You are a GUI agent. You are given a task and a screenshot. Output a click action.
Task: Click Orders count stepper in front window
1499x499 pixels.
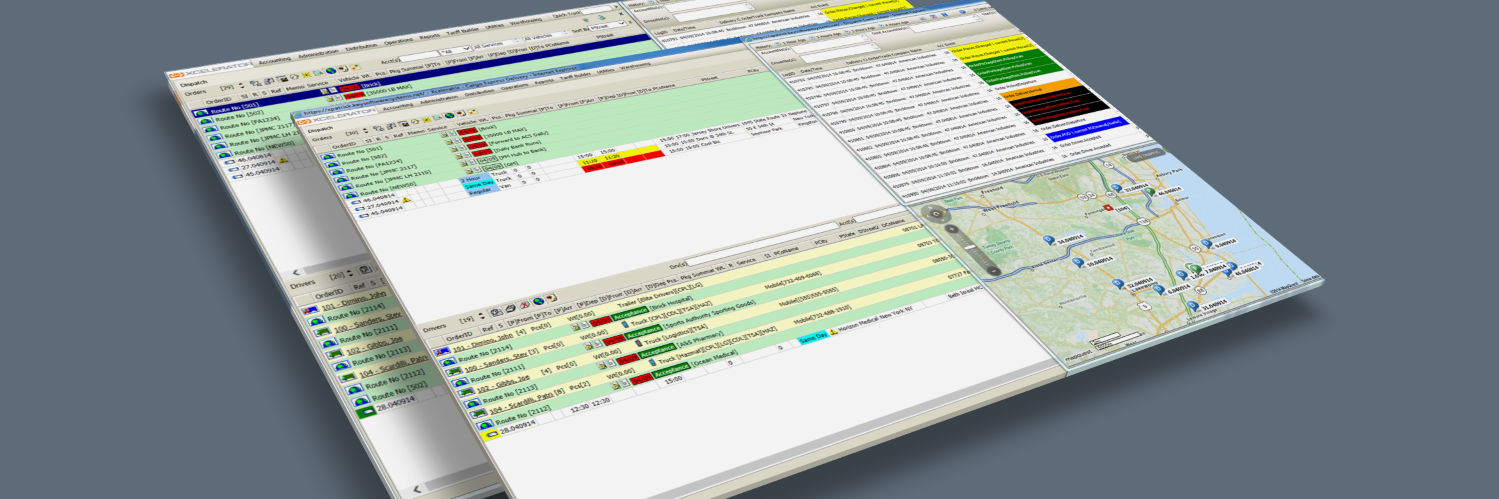tap(366, 131)
